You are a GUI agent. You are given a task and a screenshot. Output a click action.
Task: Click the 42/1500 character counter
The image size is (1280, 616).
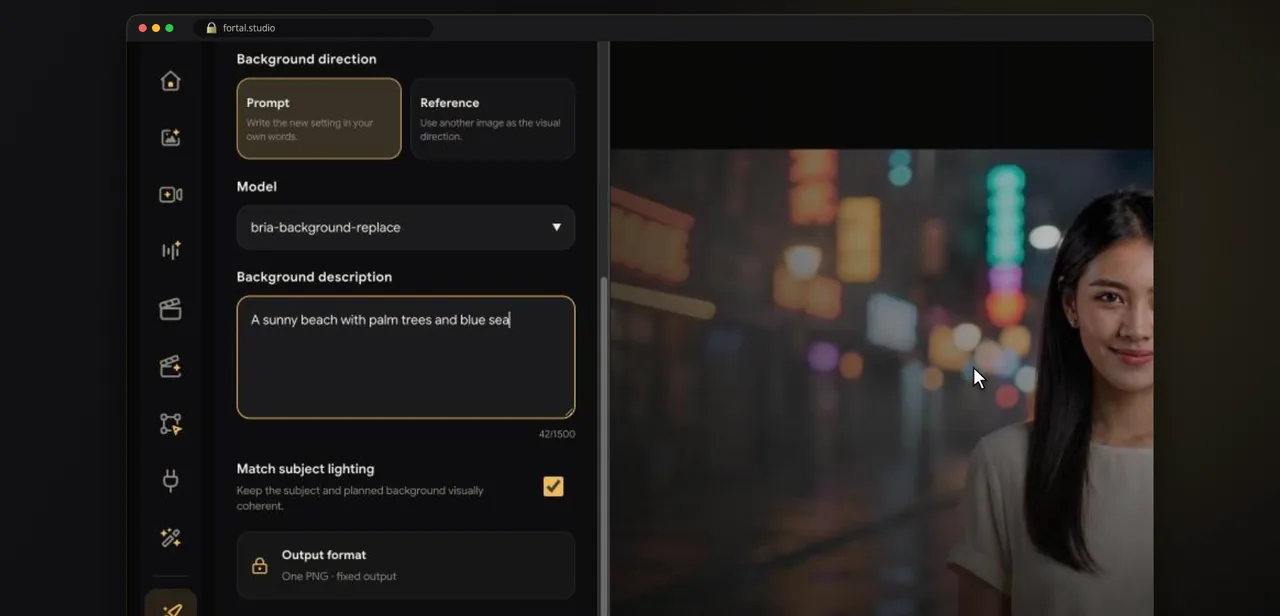coord(557,434)
